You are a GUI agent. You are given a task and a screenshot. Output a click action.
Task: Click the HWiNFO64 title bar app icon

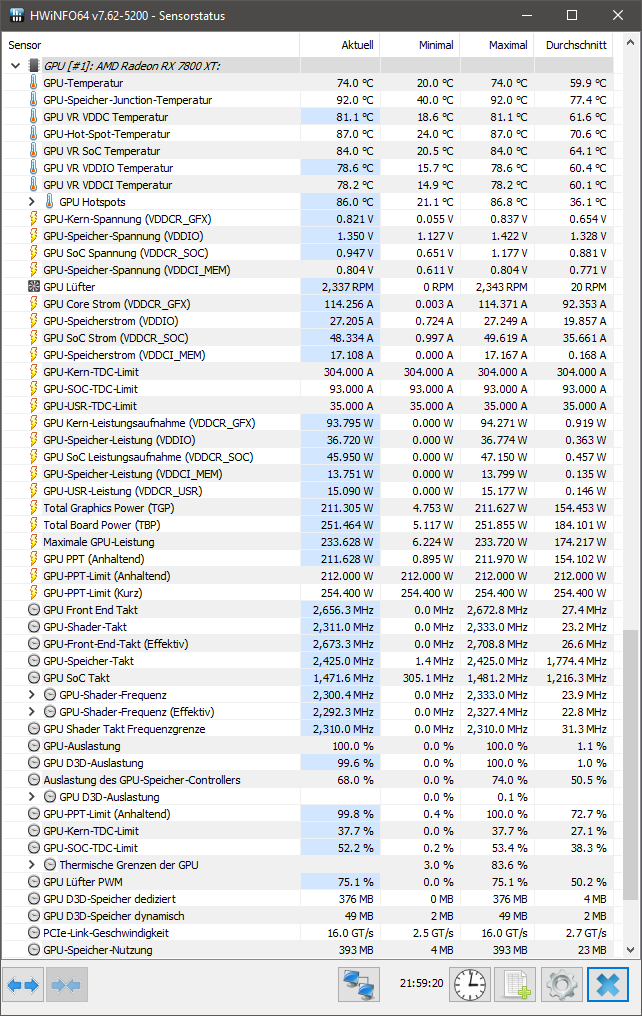pos(16,15)
